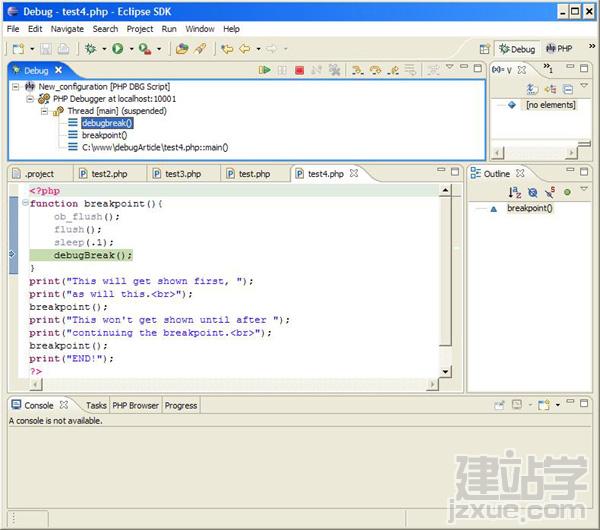Click Collapse All in Variables view
The width and height of the screenshot is (600, 530).
pyautogui.click(x=568, y=89)
